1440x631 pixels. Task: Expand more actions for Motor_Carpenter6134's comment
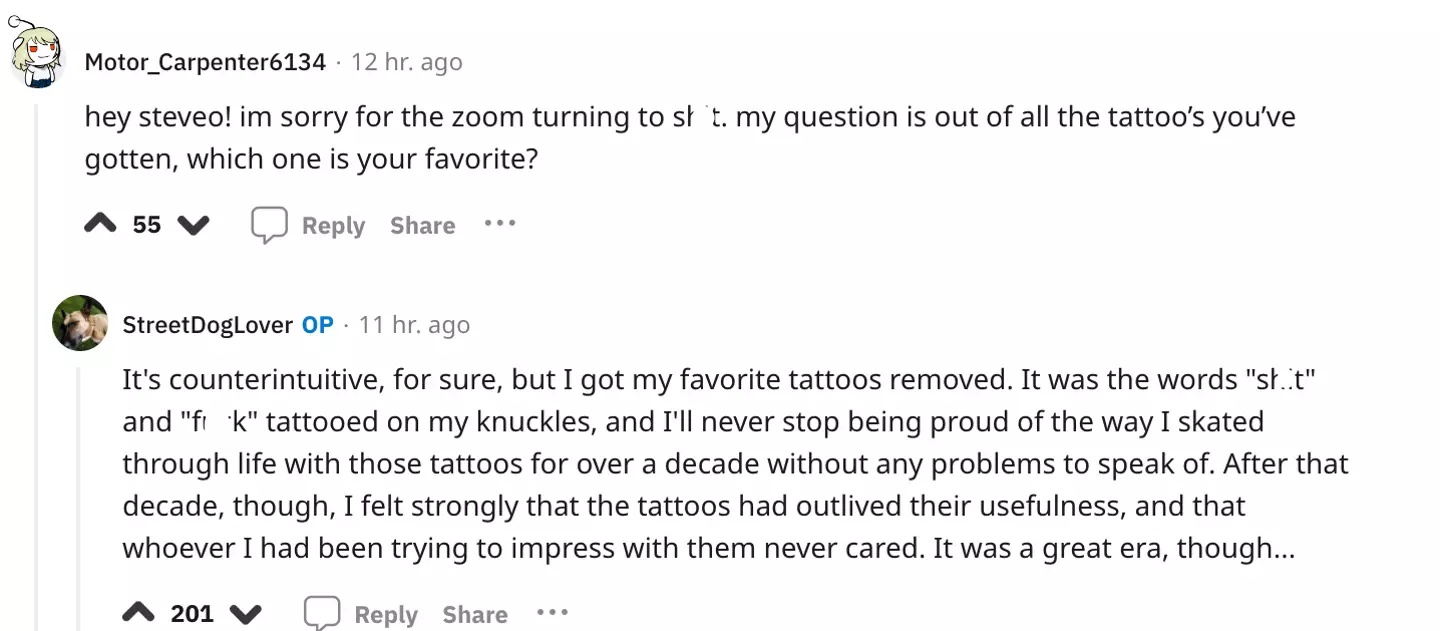click(x=499, y=224)
